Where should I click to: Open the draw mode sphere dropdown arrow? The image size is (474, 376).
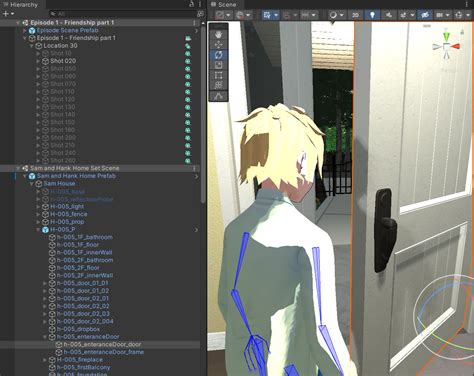coord(342,15)
